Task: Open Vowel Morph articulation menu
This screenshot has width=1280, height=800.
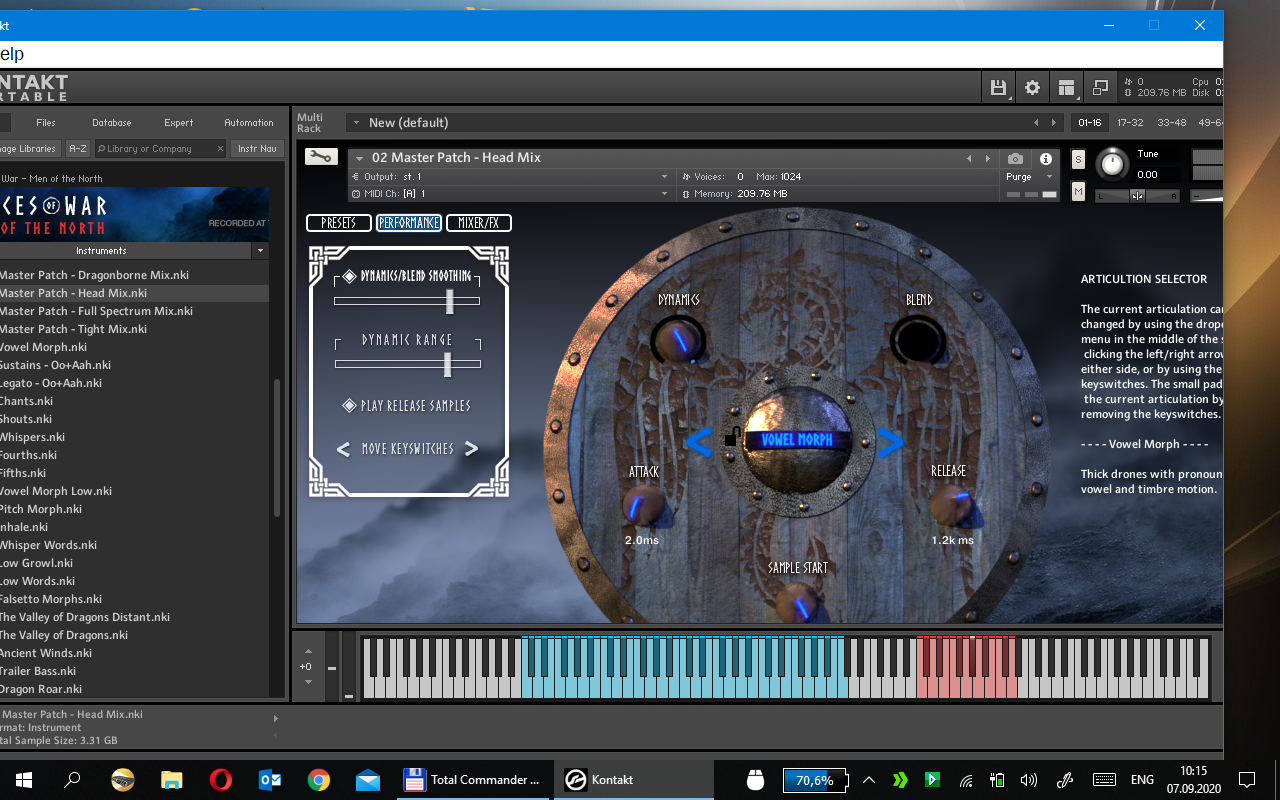Action: tap(797, 440)
